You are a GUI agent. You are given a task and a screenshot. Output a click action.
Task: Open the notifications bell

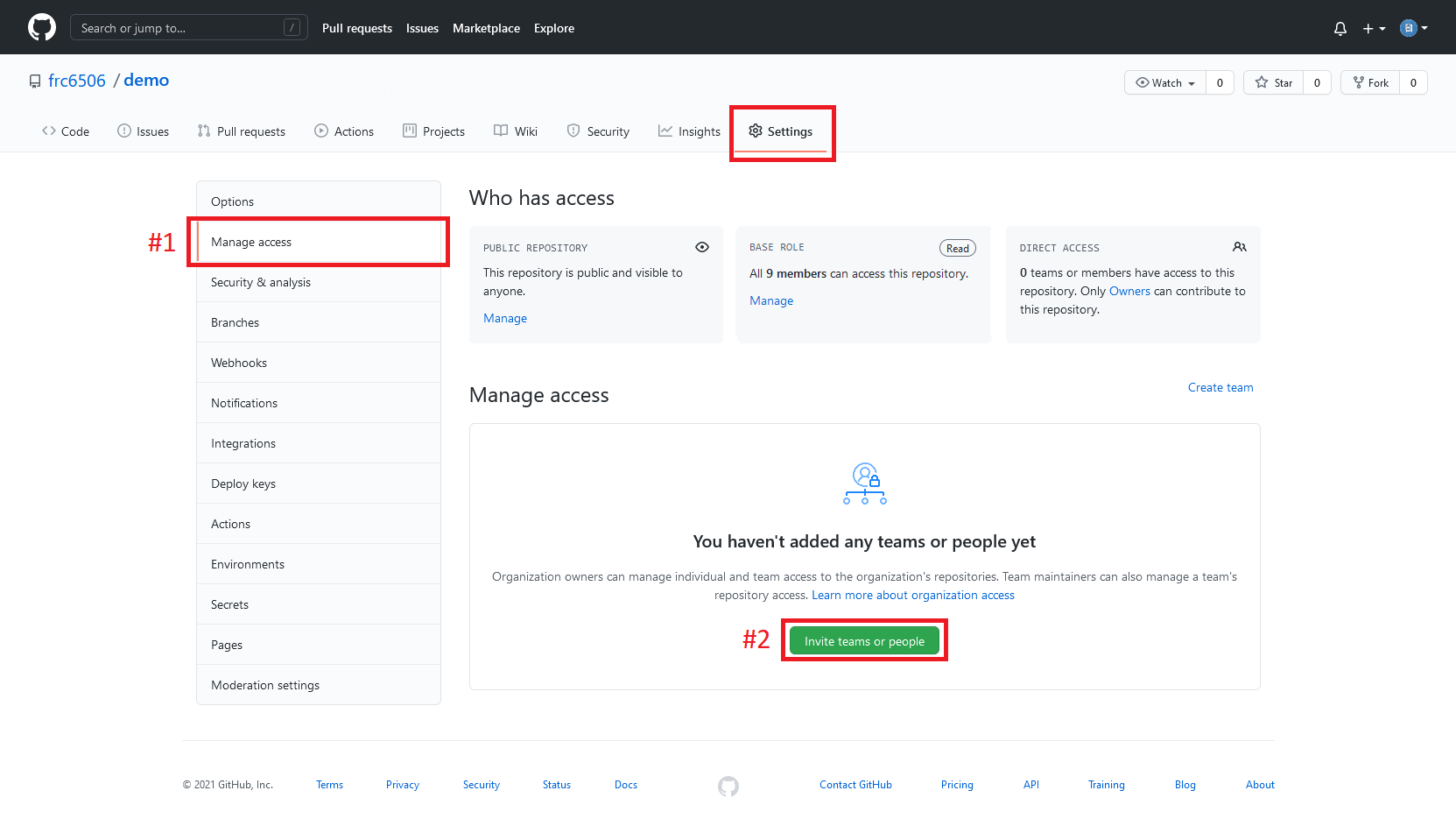point(1340,28)
